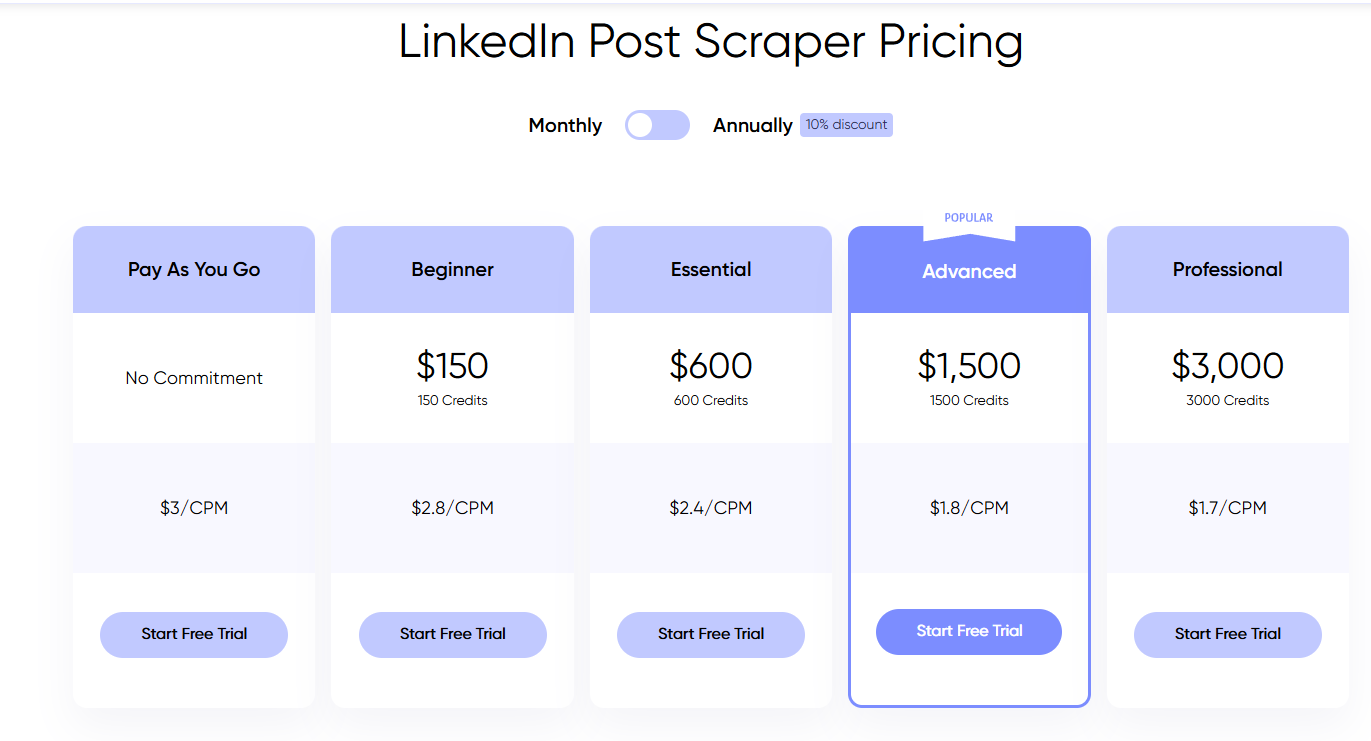Click the $3/CPM rate cell
The width and height of the screenshot is (1371, 741).
(x=194, y=508)
